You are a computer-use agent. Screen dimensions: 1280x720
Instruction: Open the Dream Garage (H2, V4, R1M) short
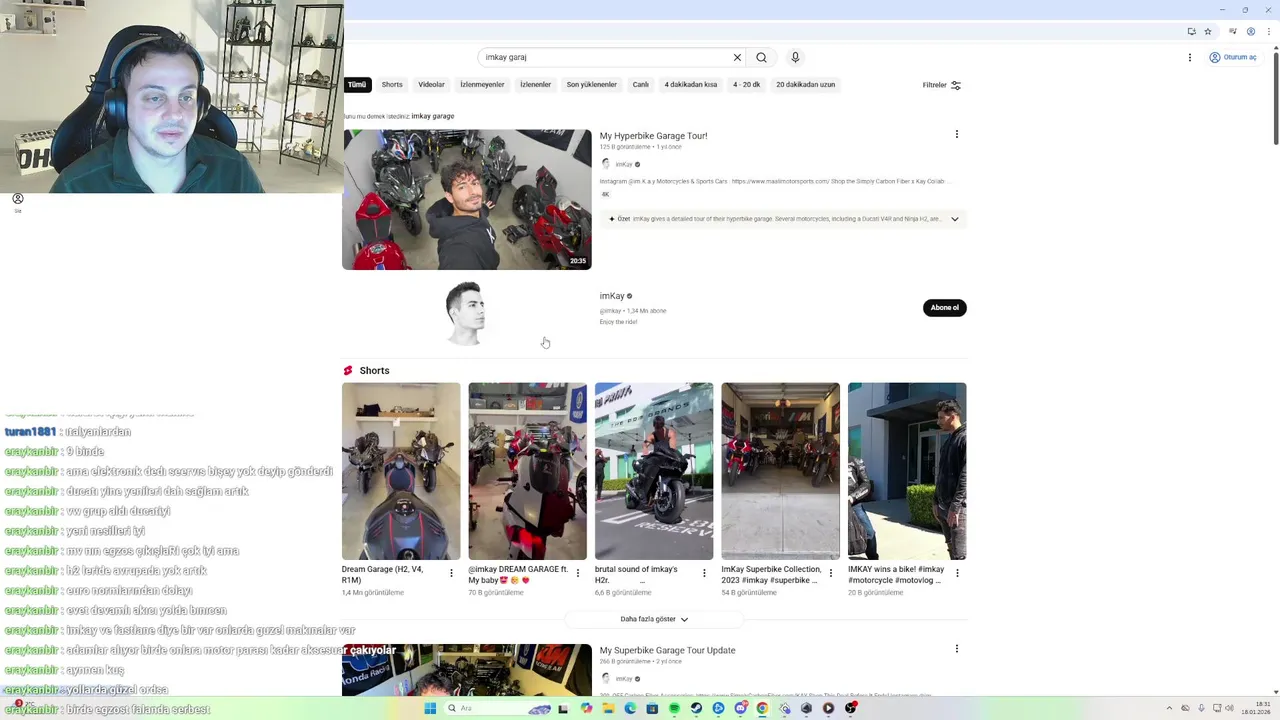pyautogui.click(x=401, y=471)
